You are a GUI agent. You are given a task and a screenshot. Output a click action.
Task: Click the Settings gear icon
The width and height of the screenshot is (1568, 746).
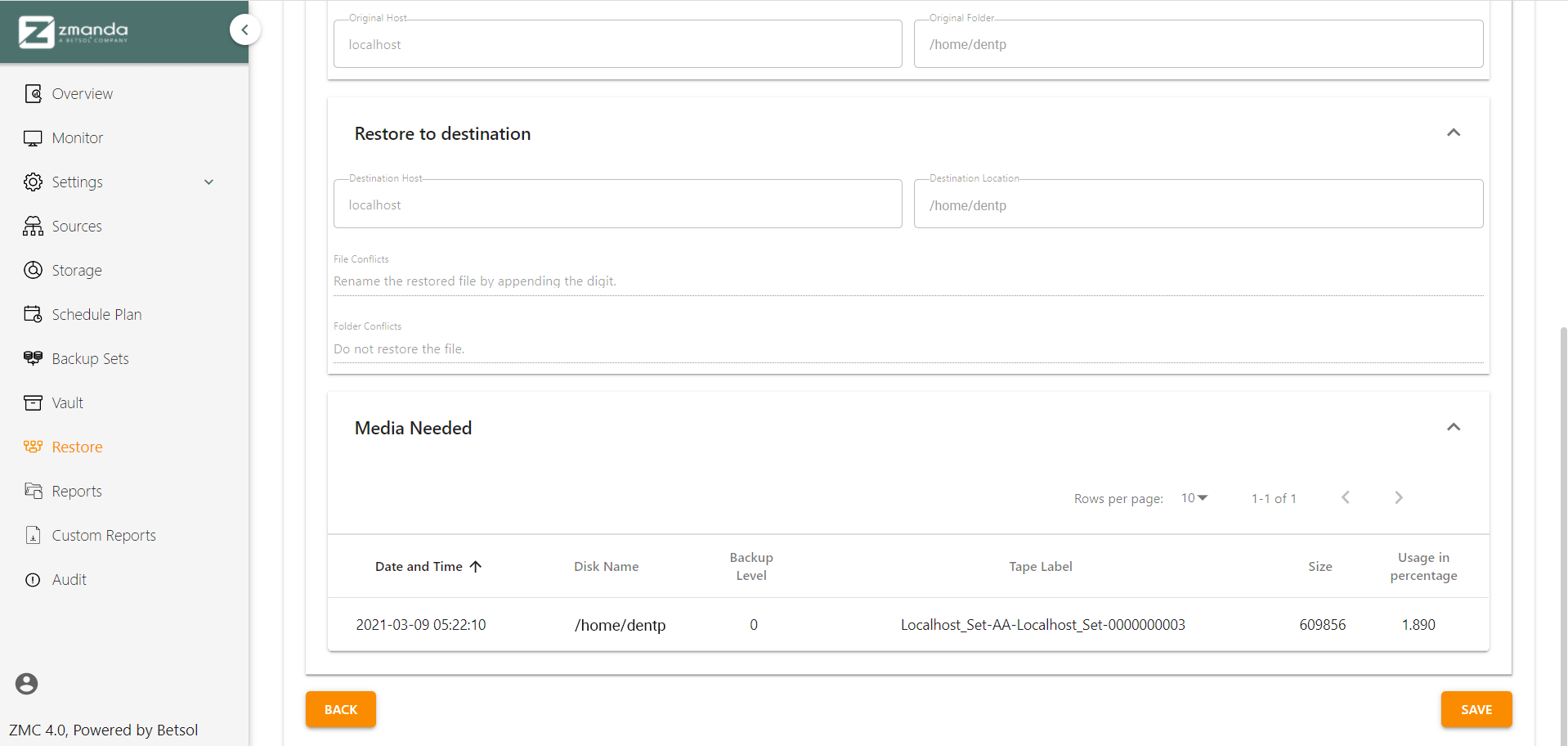click(x=33, y=182)
